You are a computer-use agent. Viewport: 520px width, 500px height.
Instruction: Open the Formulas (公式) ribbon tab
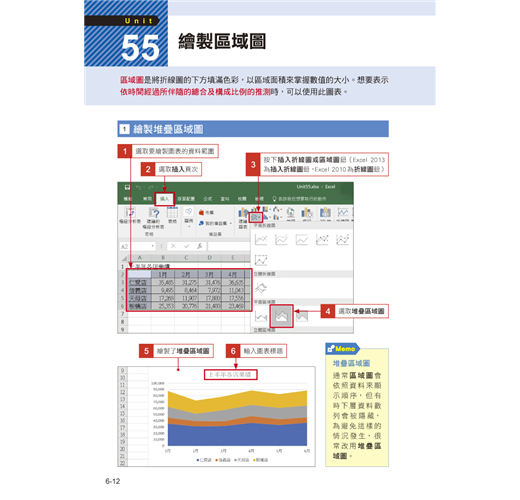[208, 199]
